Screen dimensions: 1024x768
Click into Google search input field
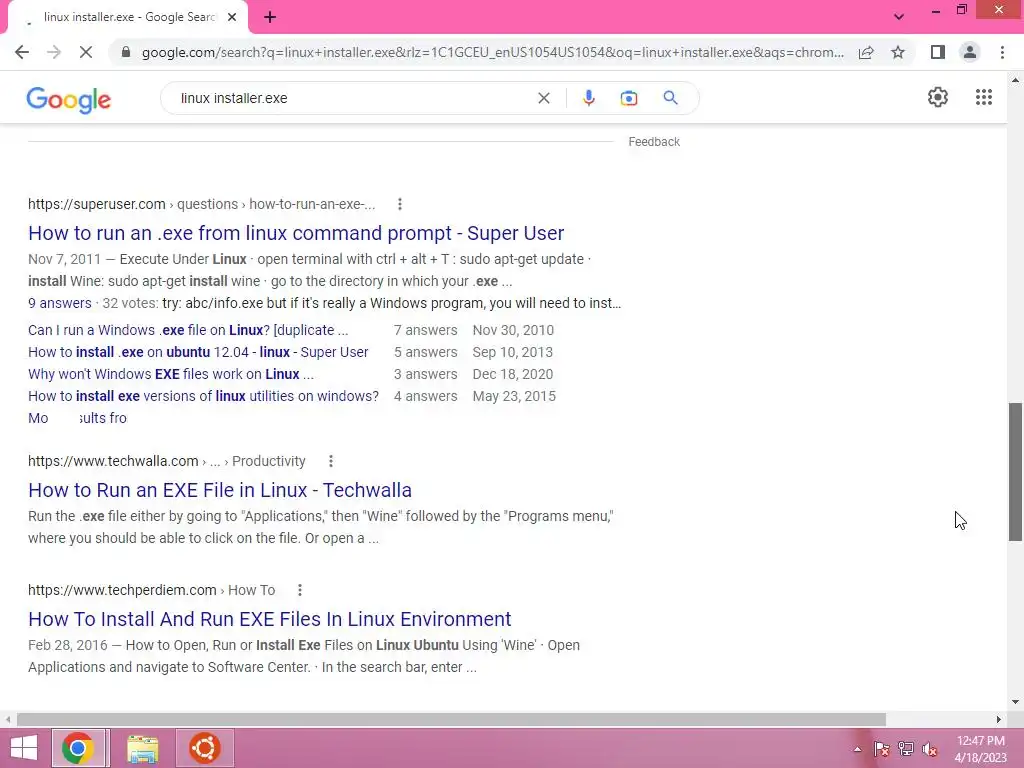(353, 98)
